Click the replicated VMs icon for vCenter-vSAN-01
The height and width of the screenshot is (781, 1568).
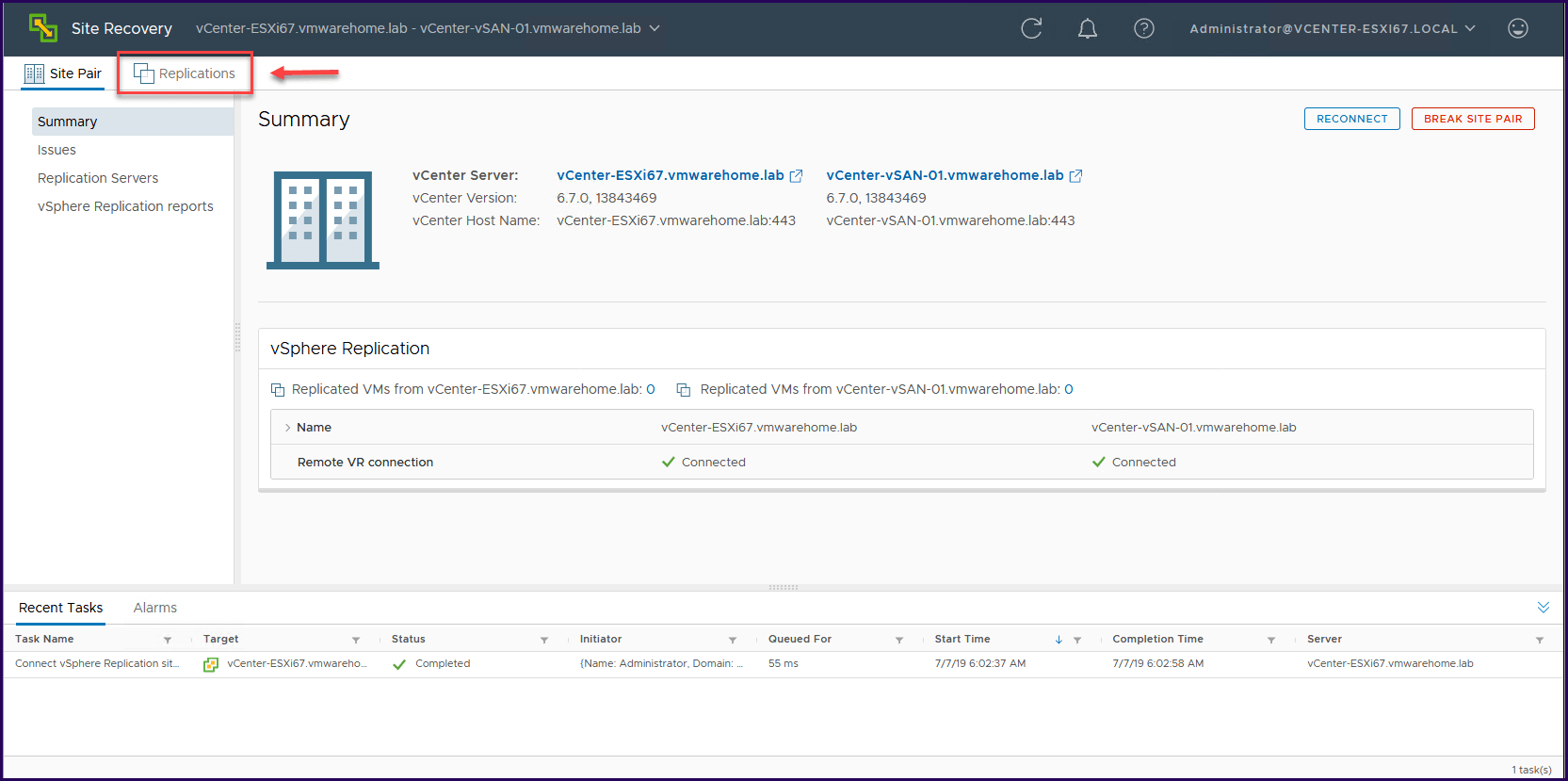tap(684, 390)
